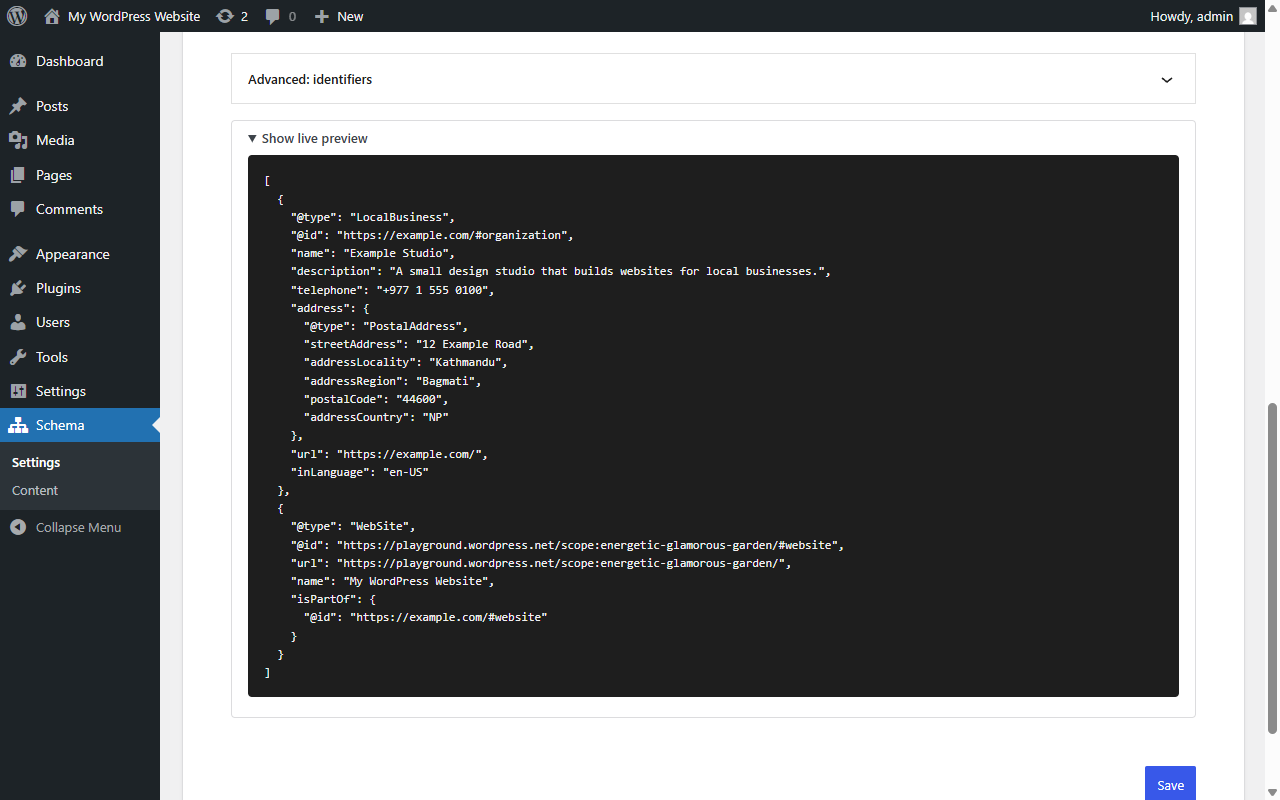Click the blue Save button

tap(1170, 784)
